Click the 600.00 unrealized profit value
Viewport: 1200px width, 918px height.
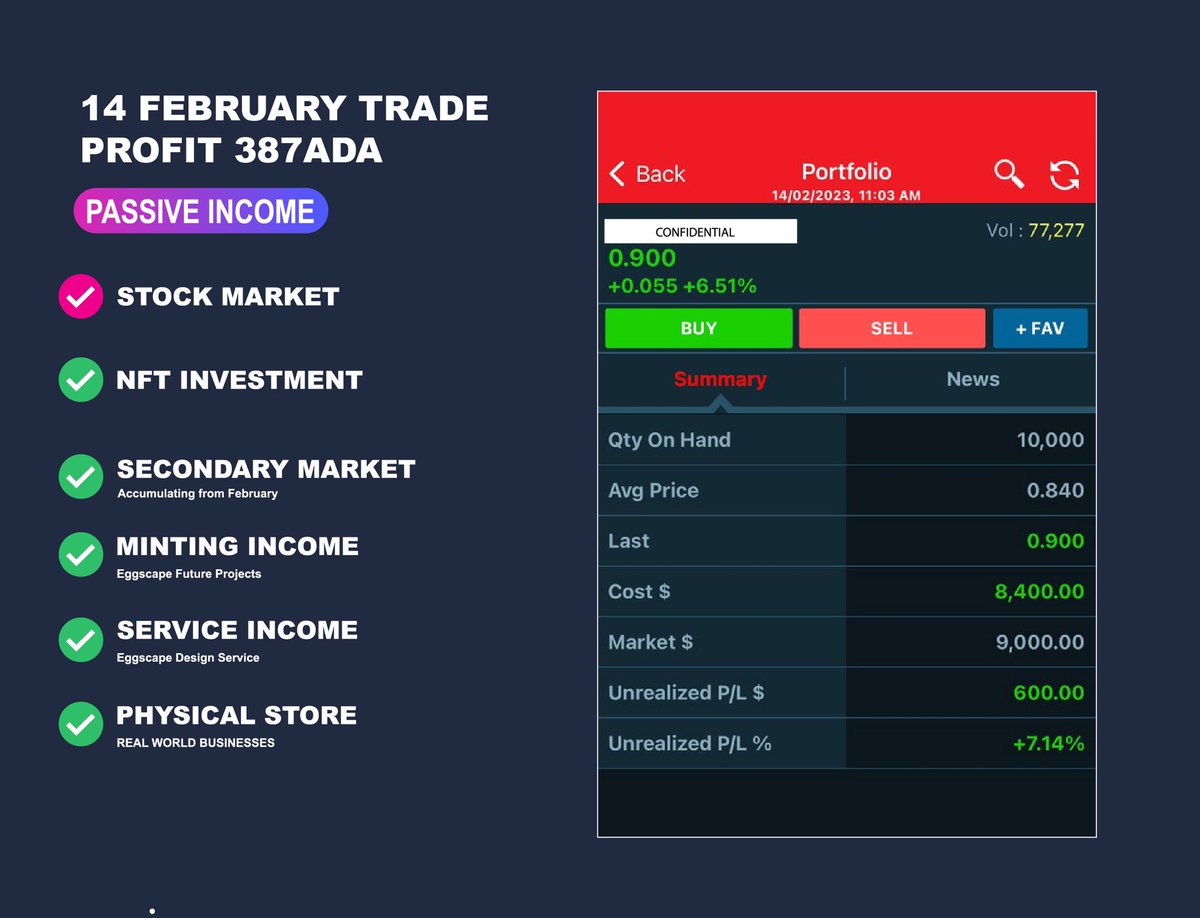click(x=1048, y=693)
